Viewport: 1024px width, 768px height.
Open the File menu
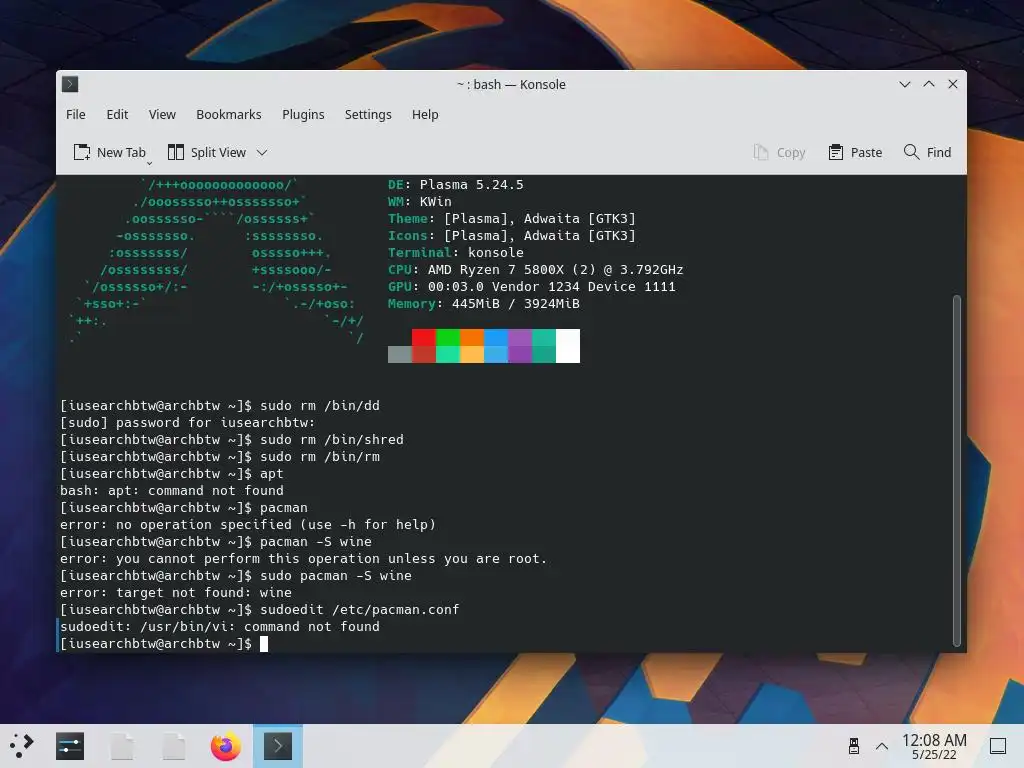[76, 114]
